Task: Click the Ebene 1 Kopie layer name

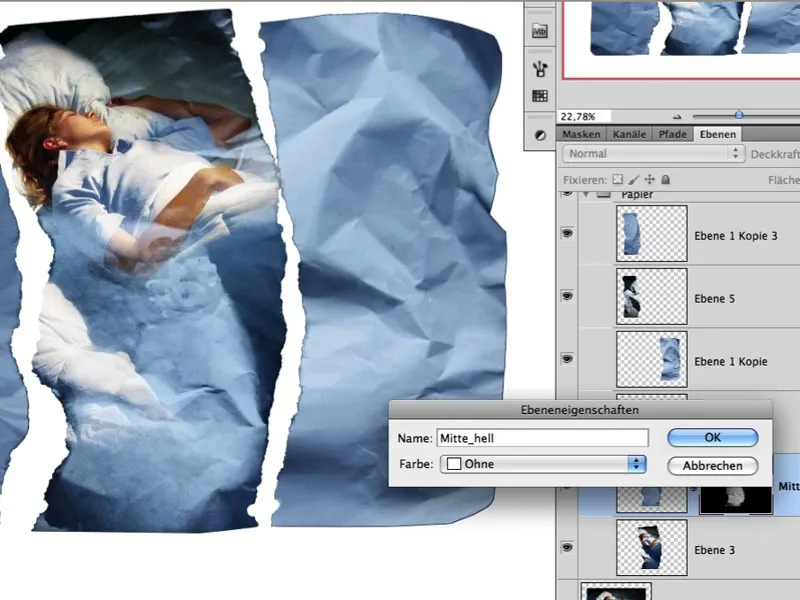Action: coord(731,361)
